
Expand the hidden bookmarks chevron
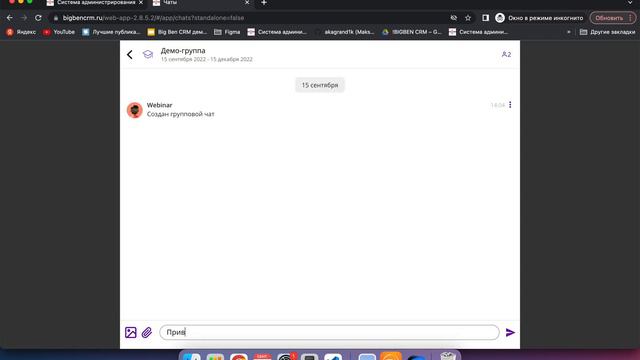[569, 32]
